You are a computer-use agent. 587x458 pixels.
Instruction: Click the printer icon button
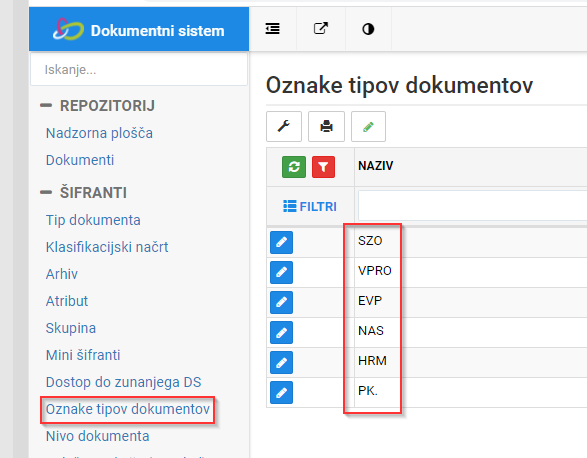click(326, 127)
